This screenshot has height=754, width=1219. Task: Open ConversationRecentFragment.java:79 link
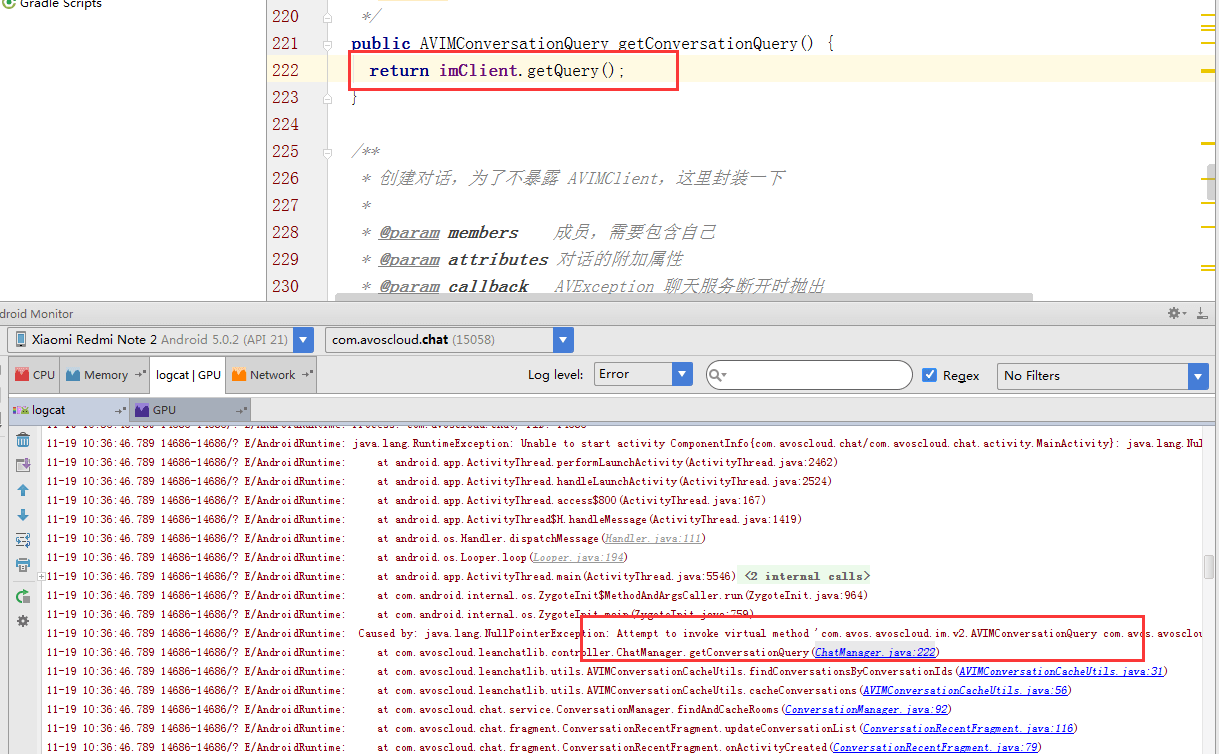pos(935,747)
